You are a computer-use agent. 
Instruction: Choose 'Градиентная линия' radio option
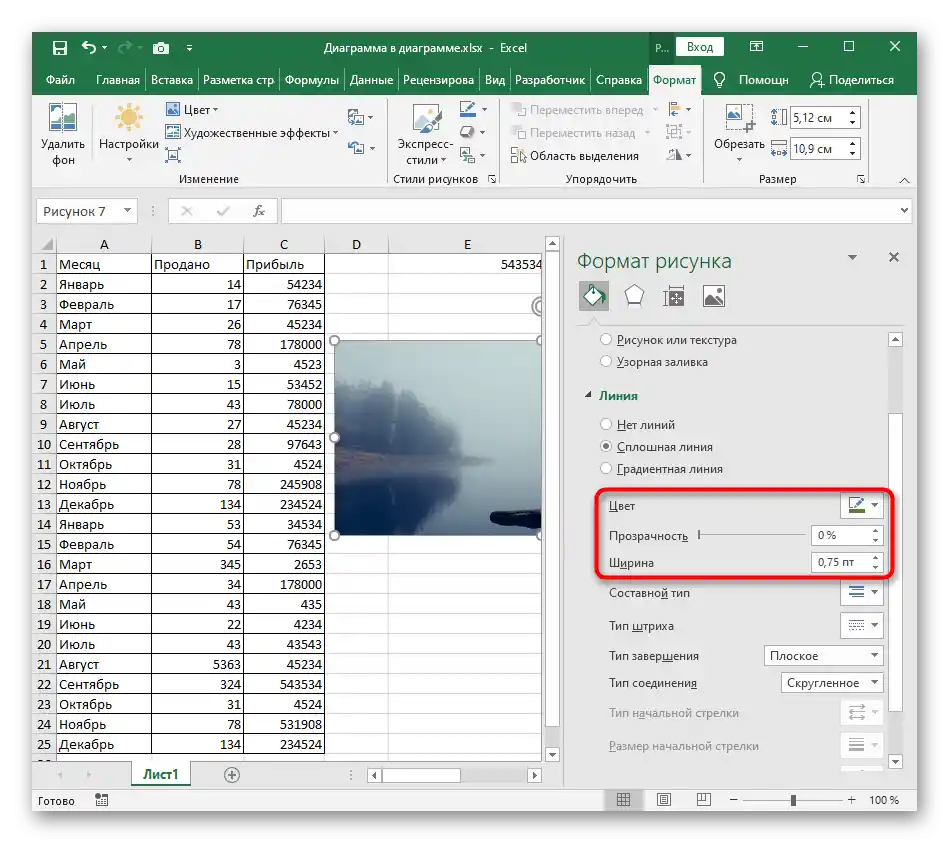coord(605,469)
